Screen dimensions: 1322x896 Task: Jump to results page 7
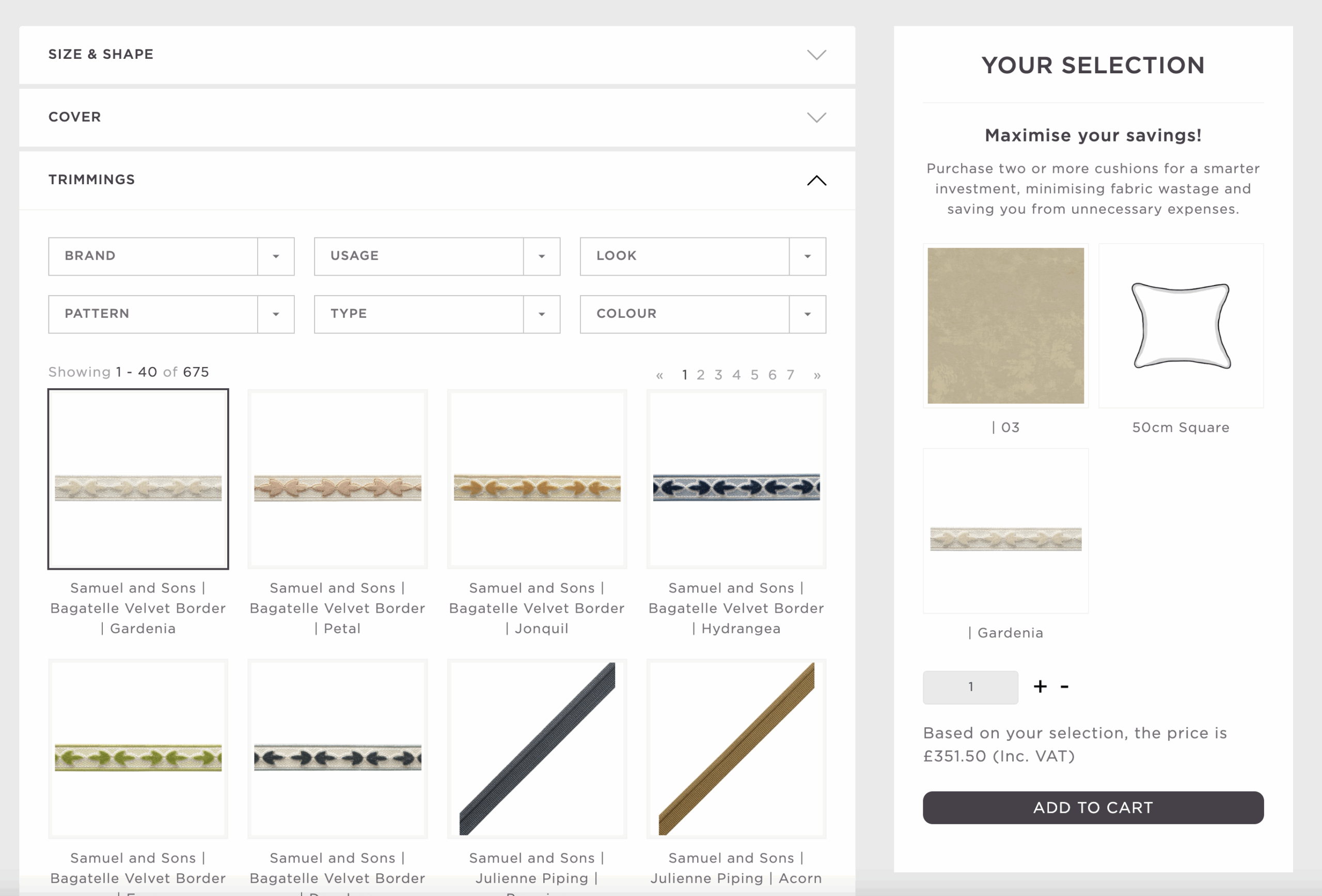coord(790,375)
